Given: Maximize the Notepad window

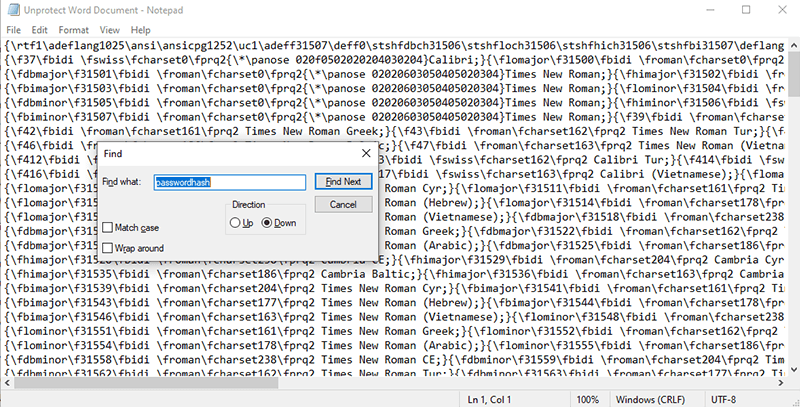Looking at the screenshot, I should point(746,10).
